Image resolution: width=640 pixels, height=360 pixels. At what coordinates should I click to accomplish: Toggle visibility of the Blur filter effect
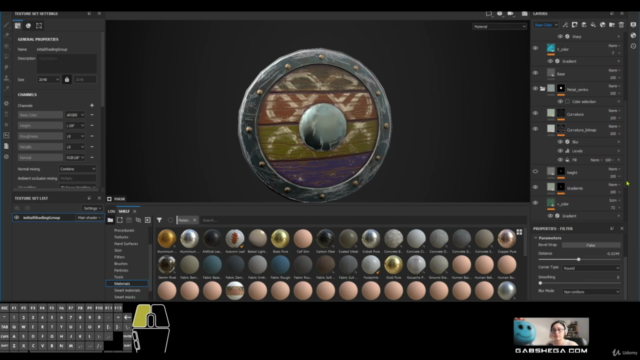click(560, 142)
